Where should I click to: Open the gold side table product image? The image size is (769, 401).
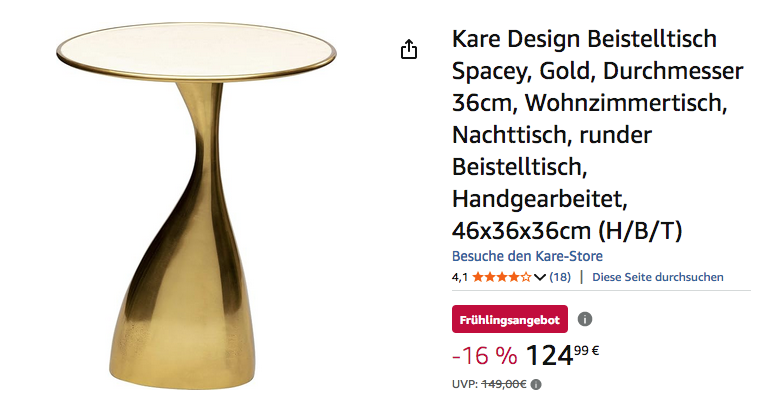click(x=196, y=206)
